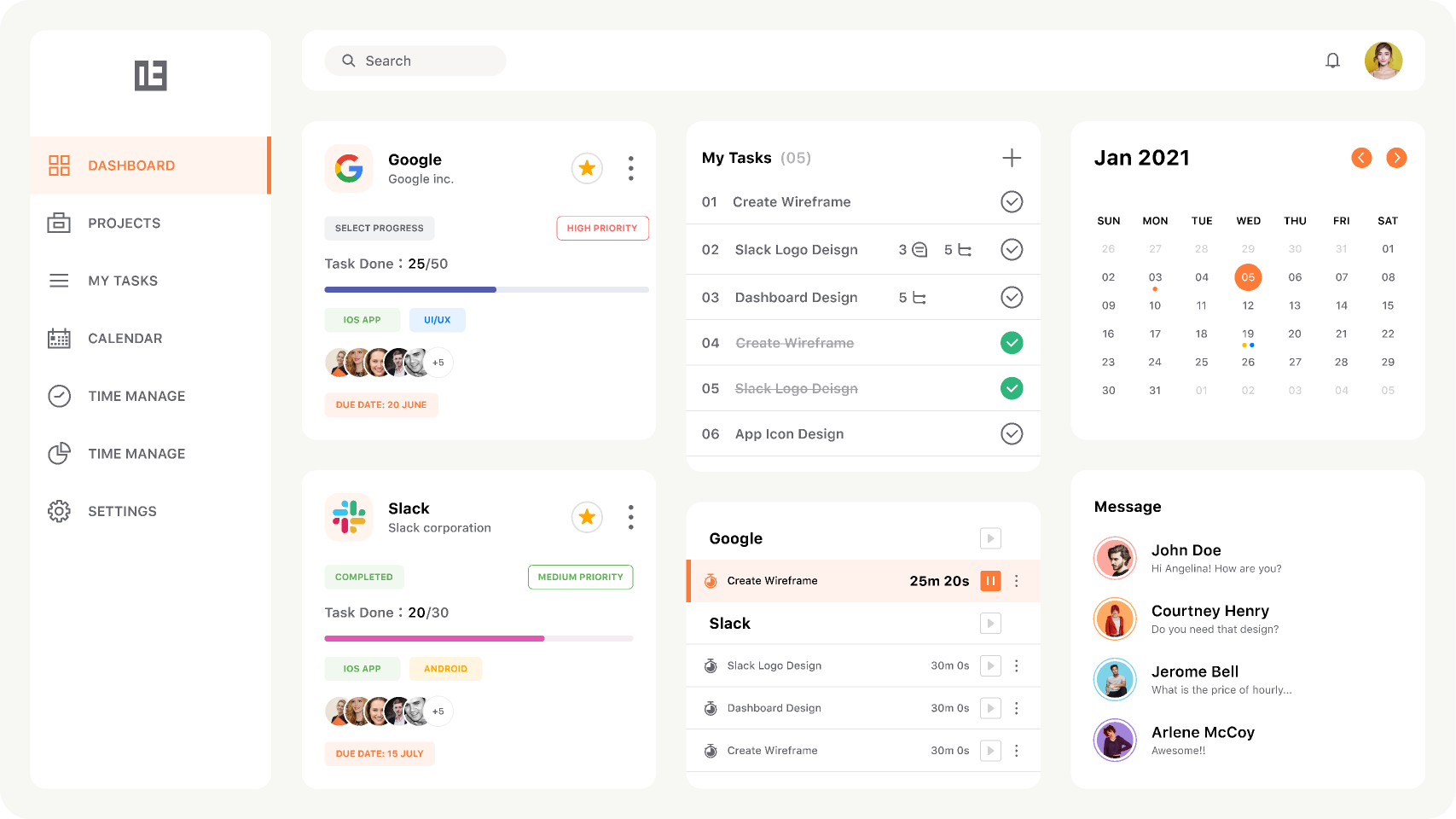Mark task 01 Create Wireframe as done
1456x819 pixels.
tap(1012, 201)
